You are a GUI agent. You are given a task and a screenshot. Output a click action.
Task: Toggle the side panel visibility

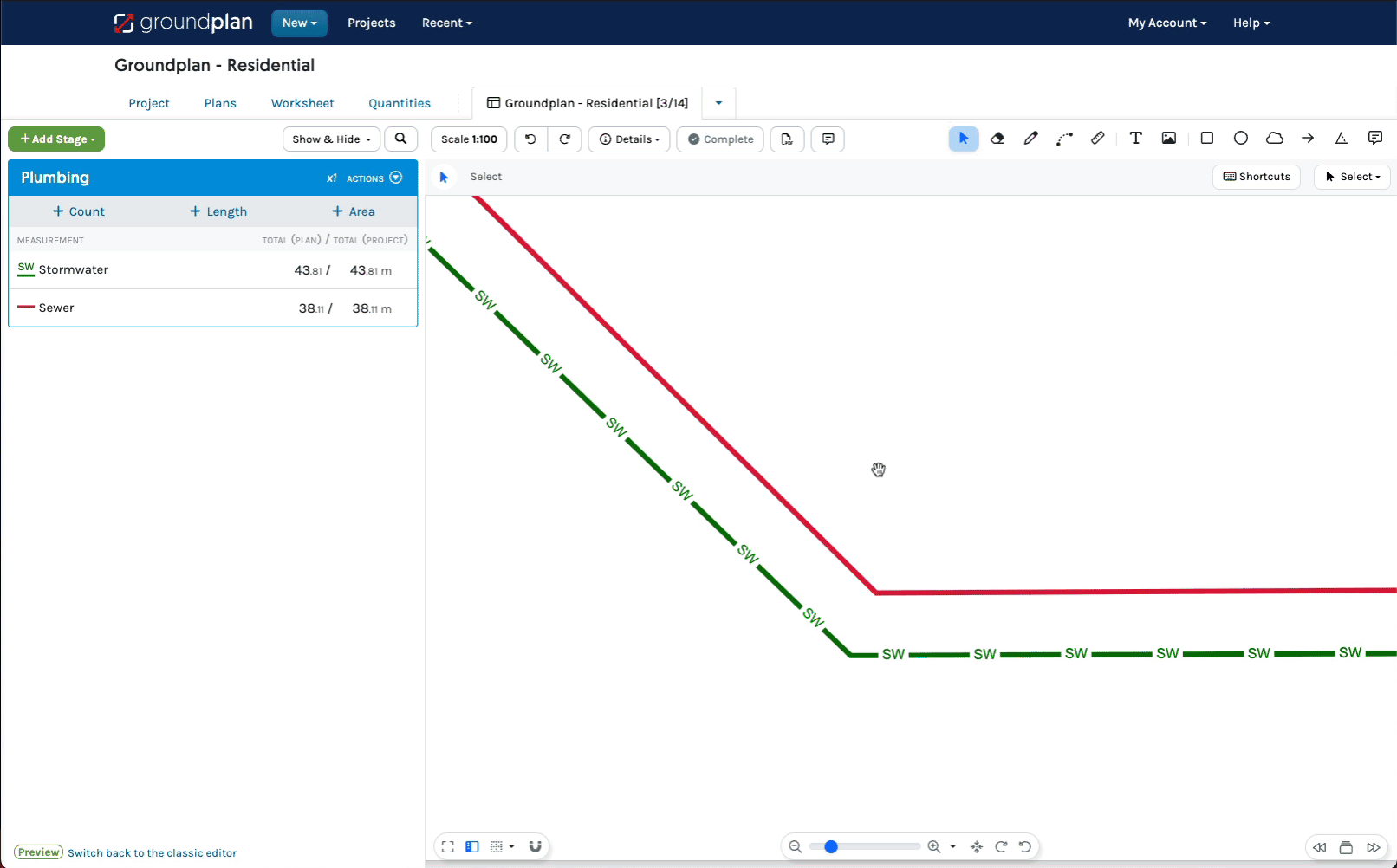472,846
